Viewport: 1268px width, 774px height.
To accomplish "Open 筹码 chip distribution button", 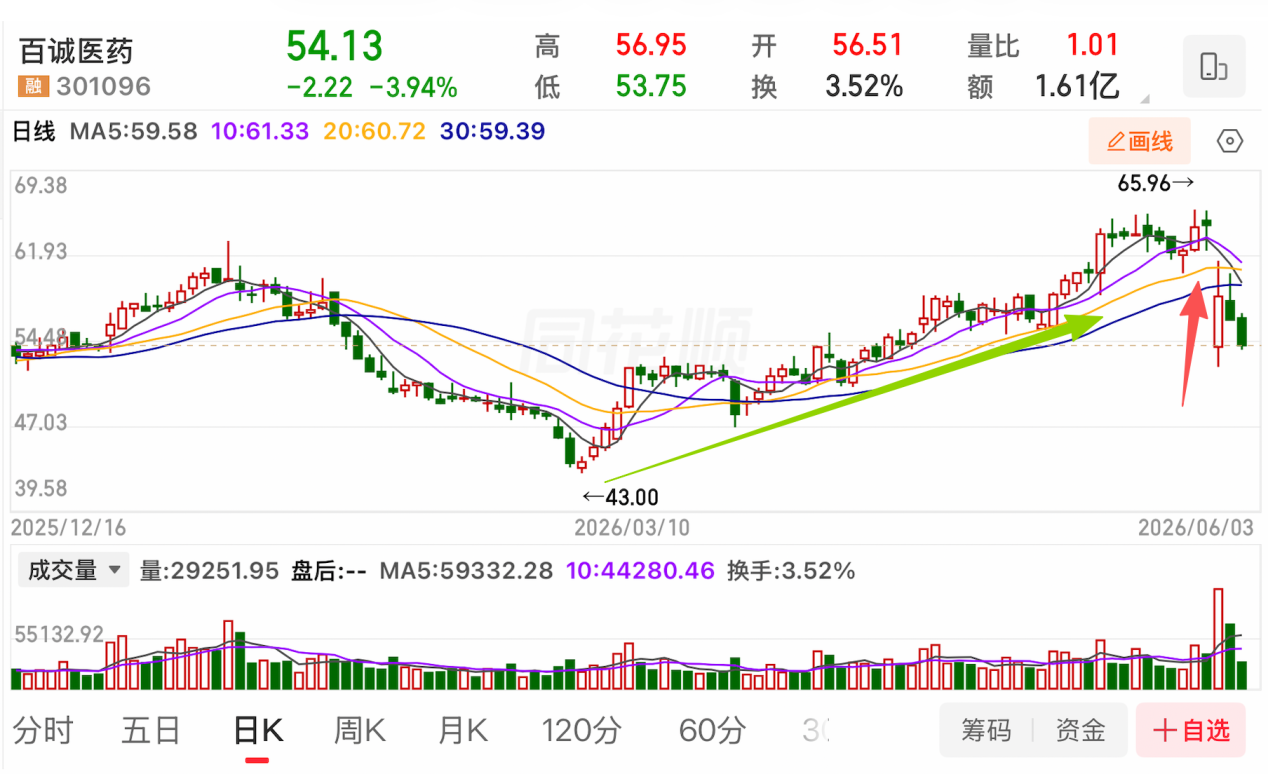I will [x=986, y=730].
